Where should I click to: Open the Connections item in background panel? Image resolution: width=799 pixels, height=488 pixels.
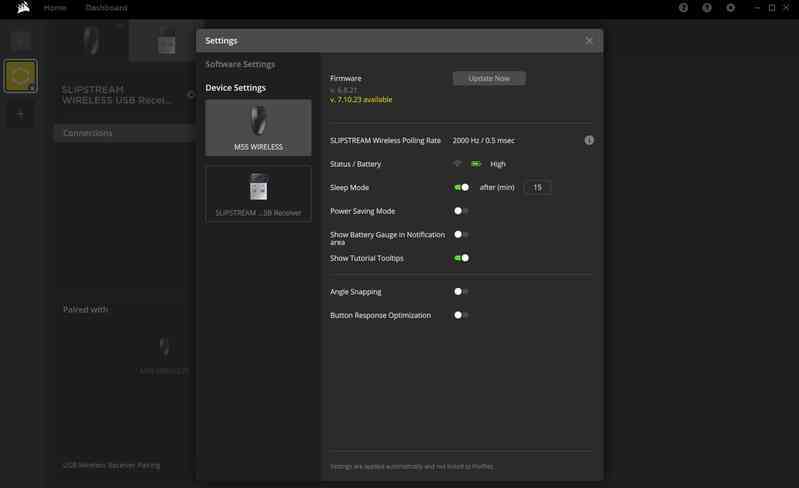coord(124,133)
